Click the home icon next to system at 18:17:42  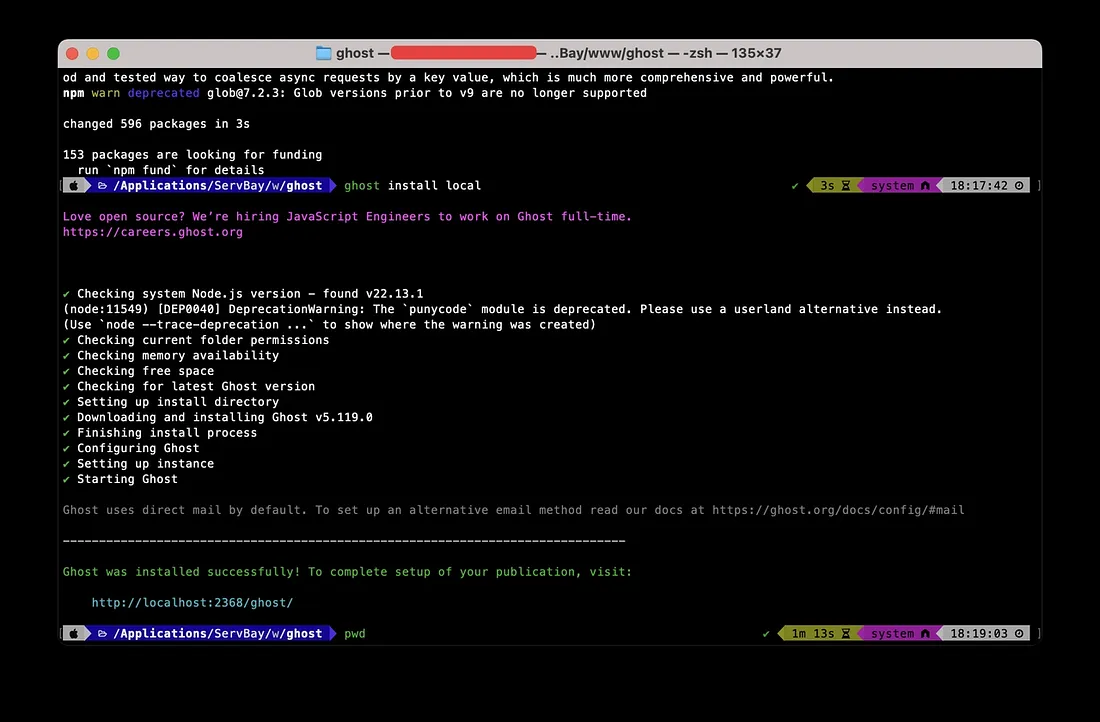(x=925, y=186)
